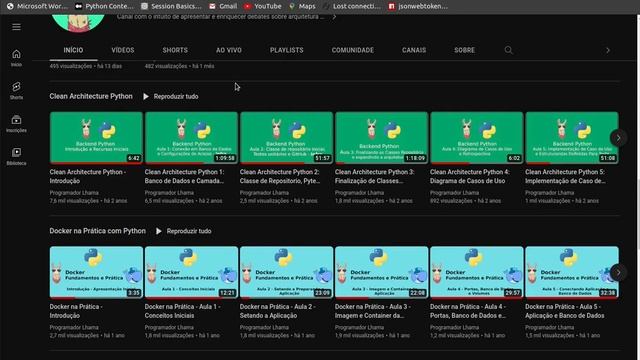Open Docker na Prática - Introdução thumbnail
The image size is (640, 360).
pos(96,272)
